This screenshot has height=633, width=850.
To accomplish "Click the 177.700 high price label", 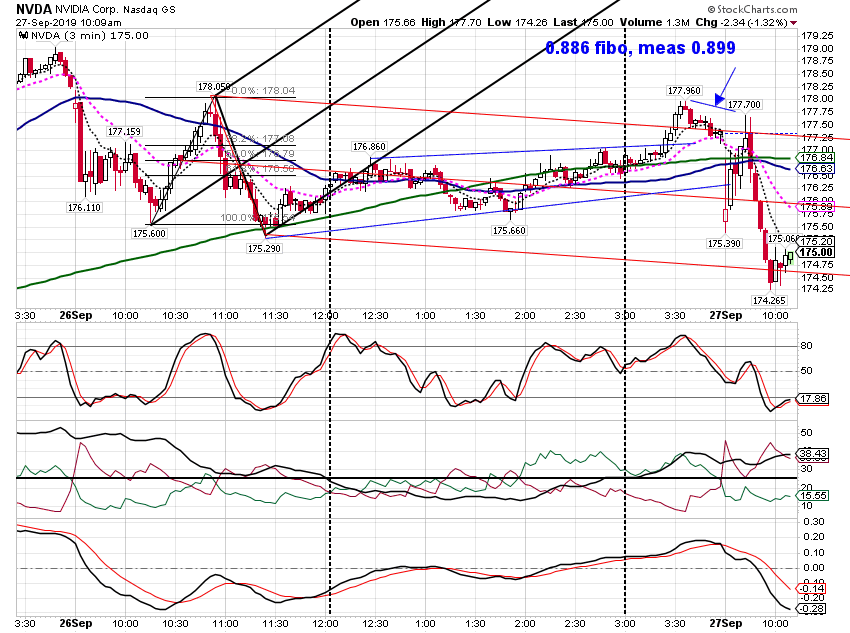I will pos(744,105).
